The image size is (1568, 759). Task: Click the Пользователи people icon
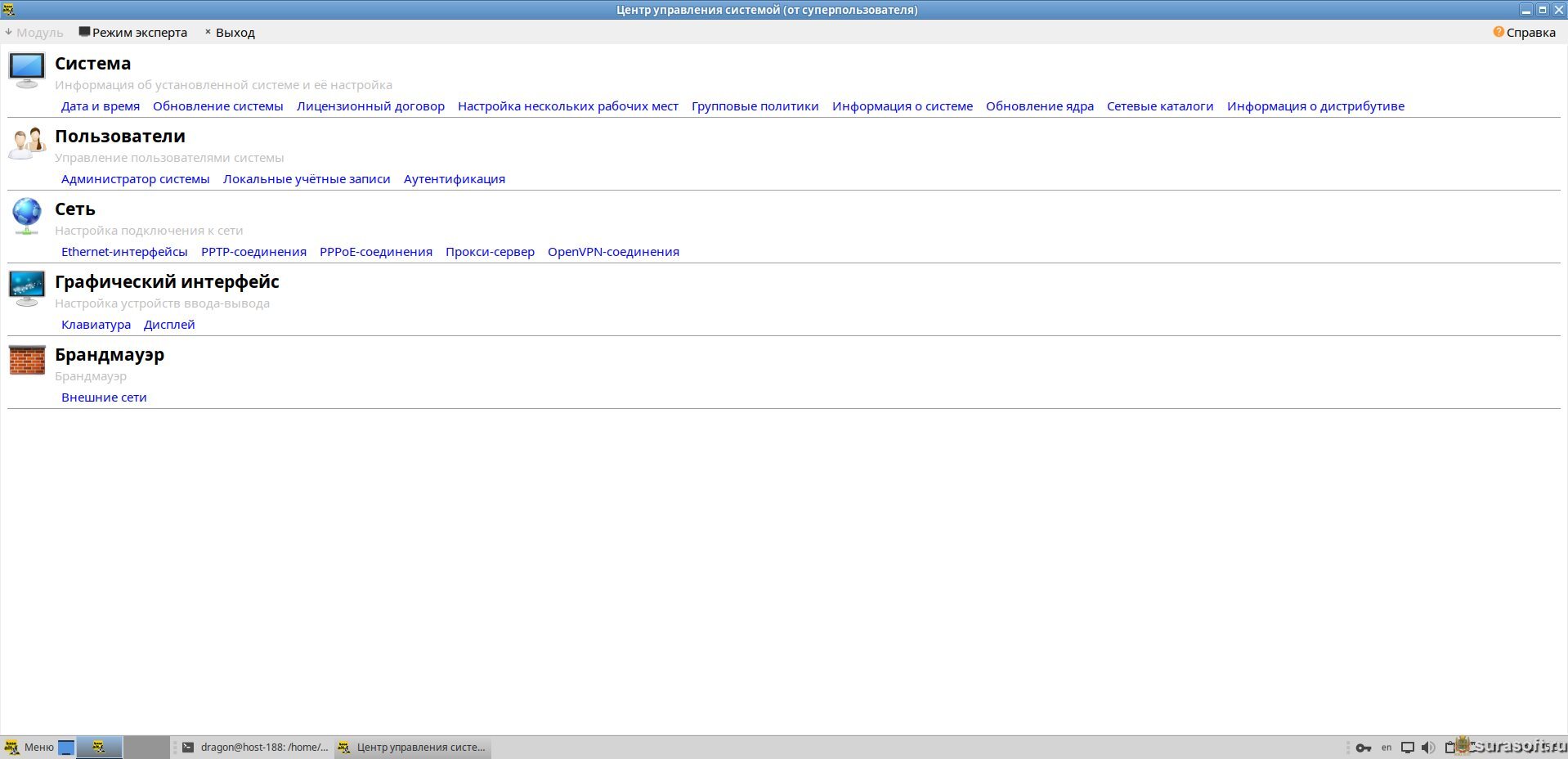pyautogui.click(x=26, y=143)
